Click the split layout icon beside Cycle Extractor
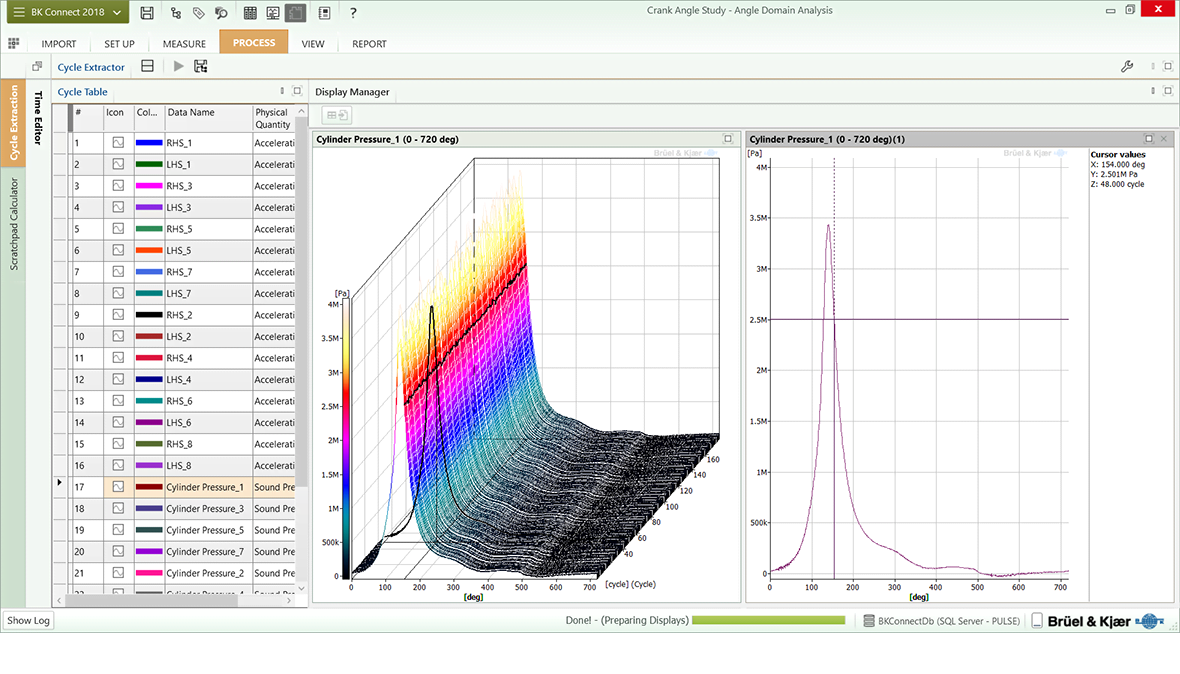 147,66
